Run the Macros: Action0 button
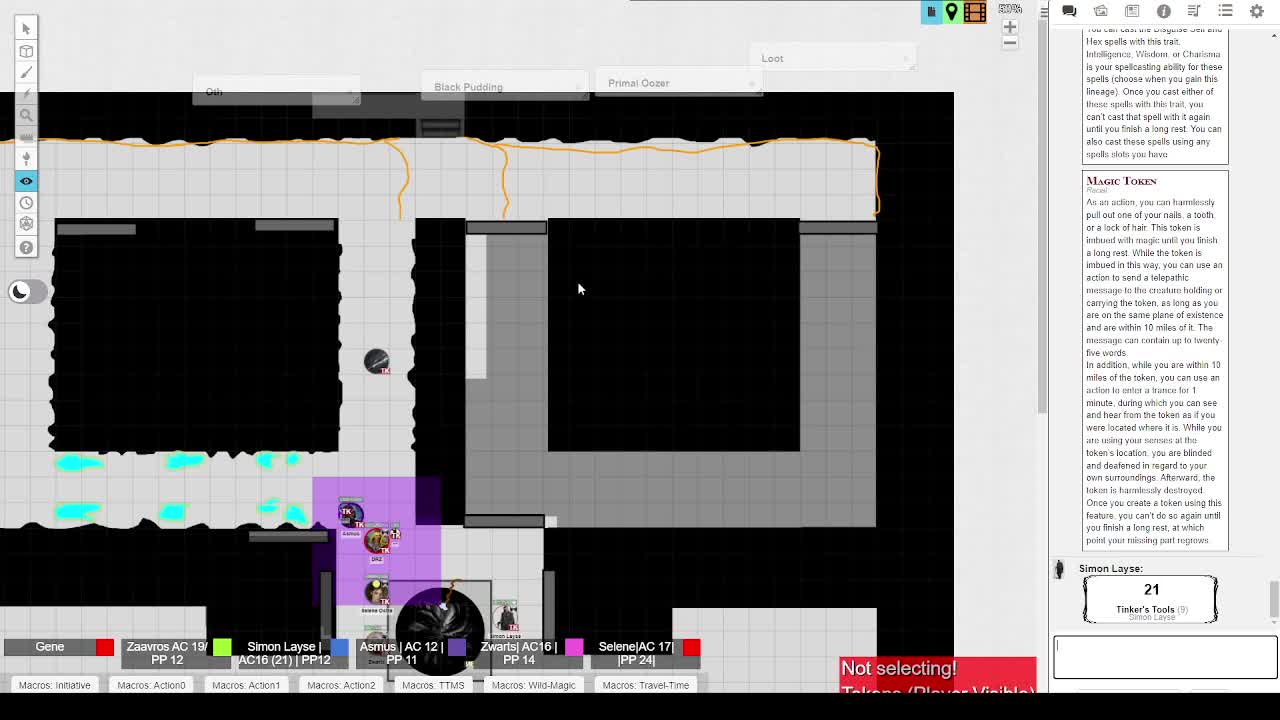Viewport: 1280px width, 720px height. (x=151, y=685)
